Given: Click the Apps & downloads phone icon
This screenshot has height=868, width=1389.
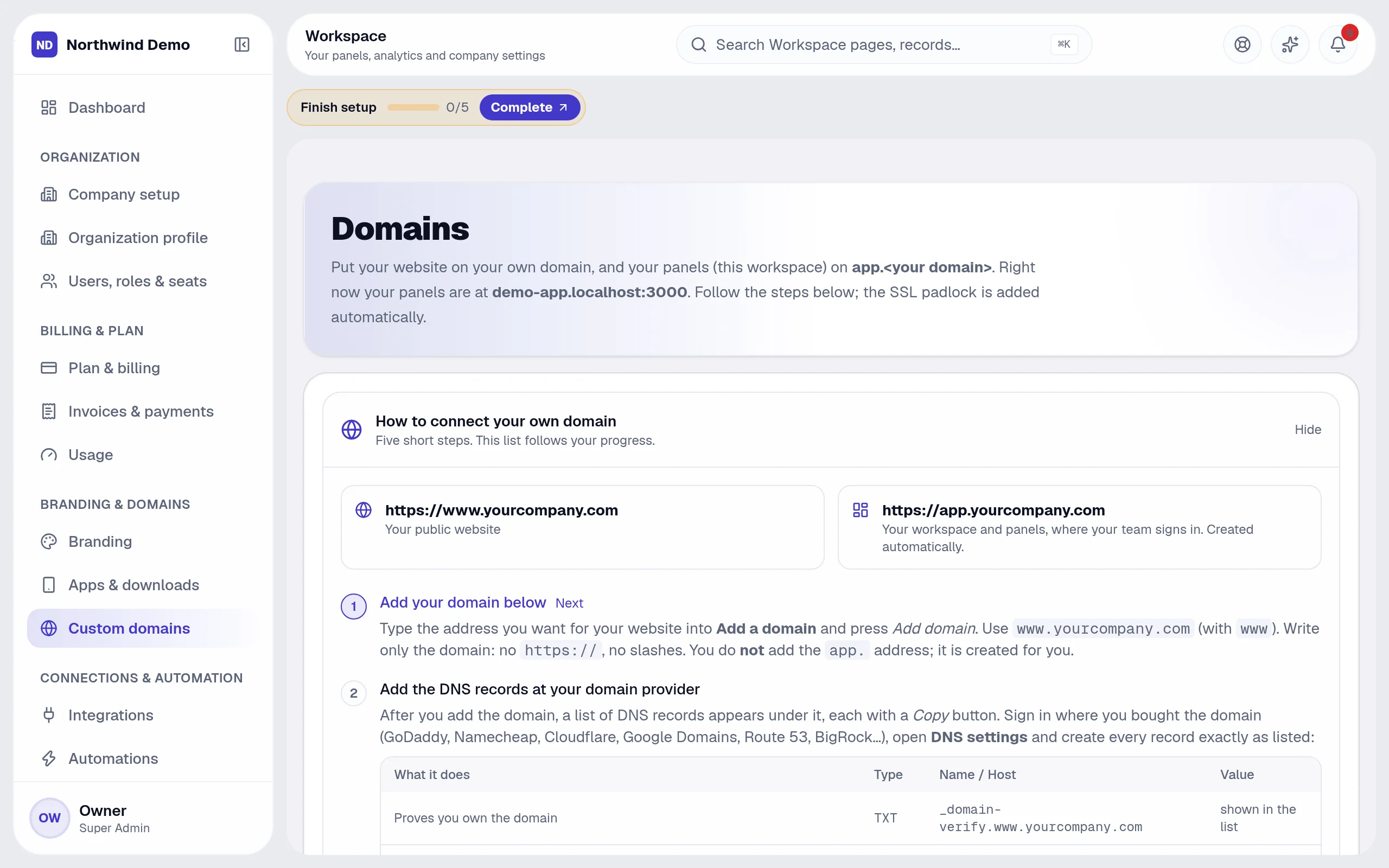Looking at the screenshot, I should tap(49, 584).
